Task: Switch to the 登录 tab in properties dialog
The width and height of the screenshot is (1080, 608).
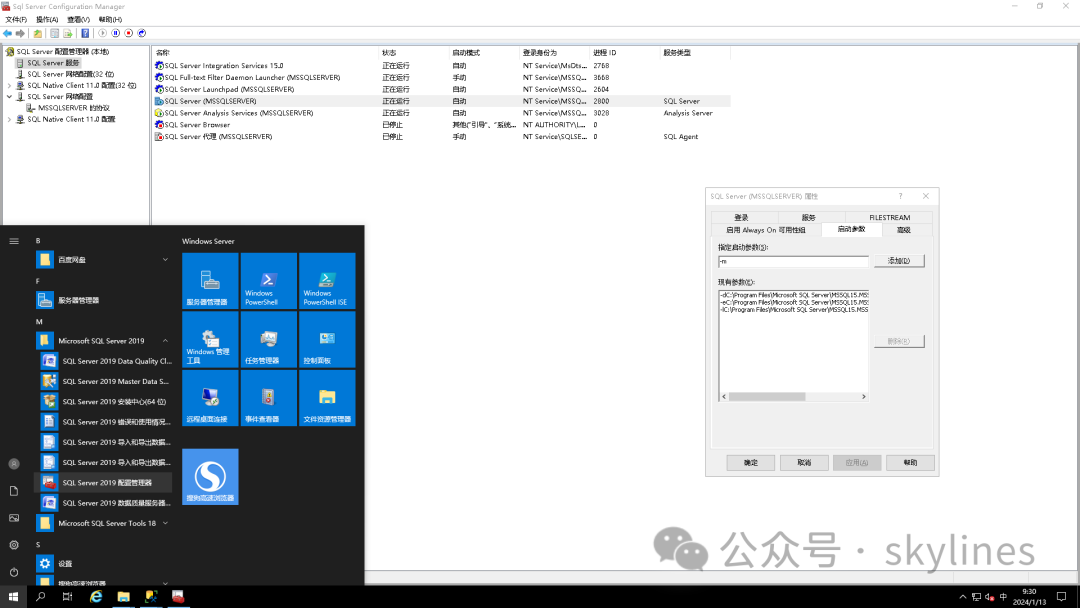Action: click(742, 218)
